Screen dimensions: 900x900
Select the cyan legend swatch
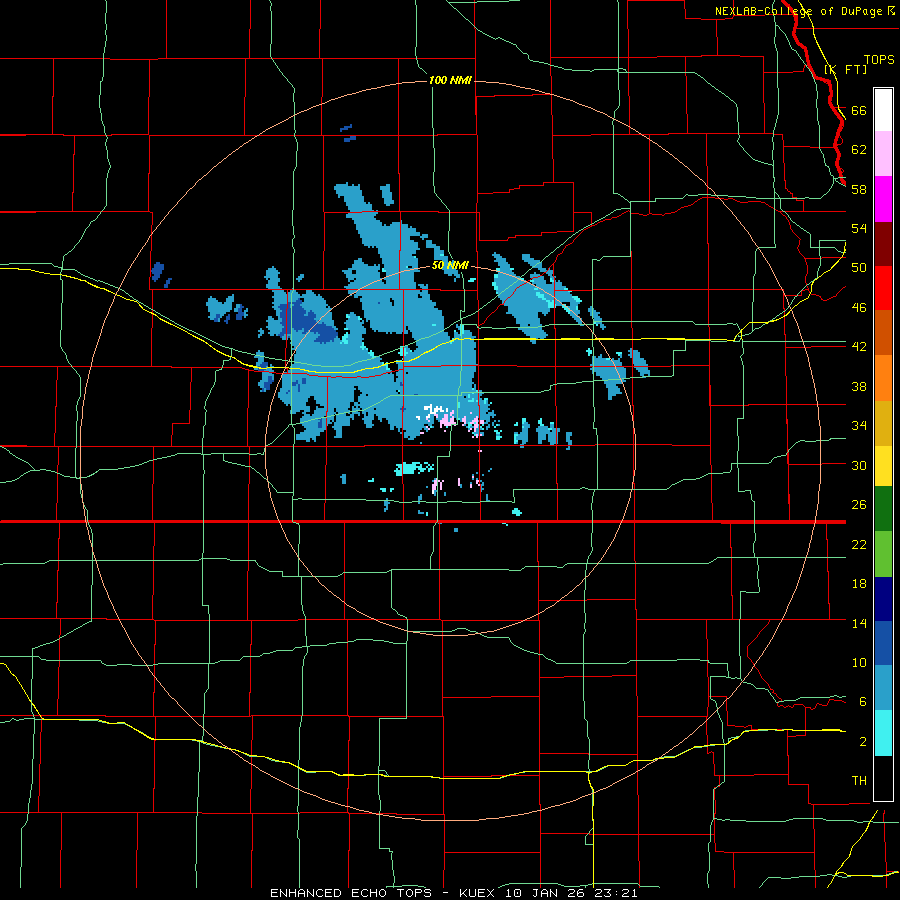(883, 734)
